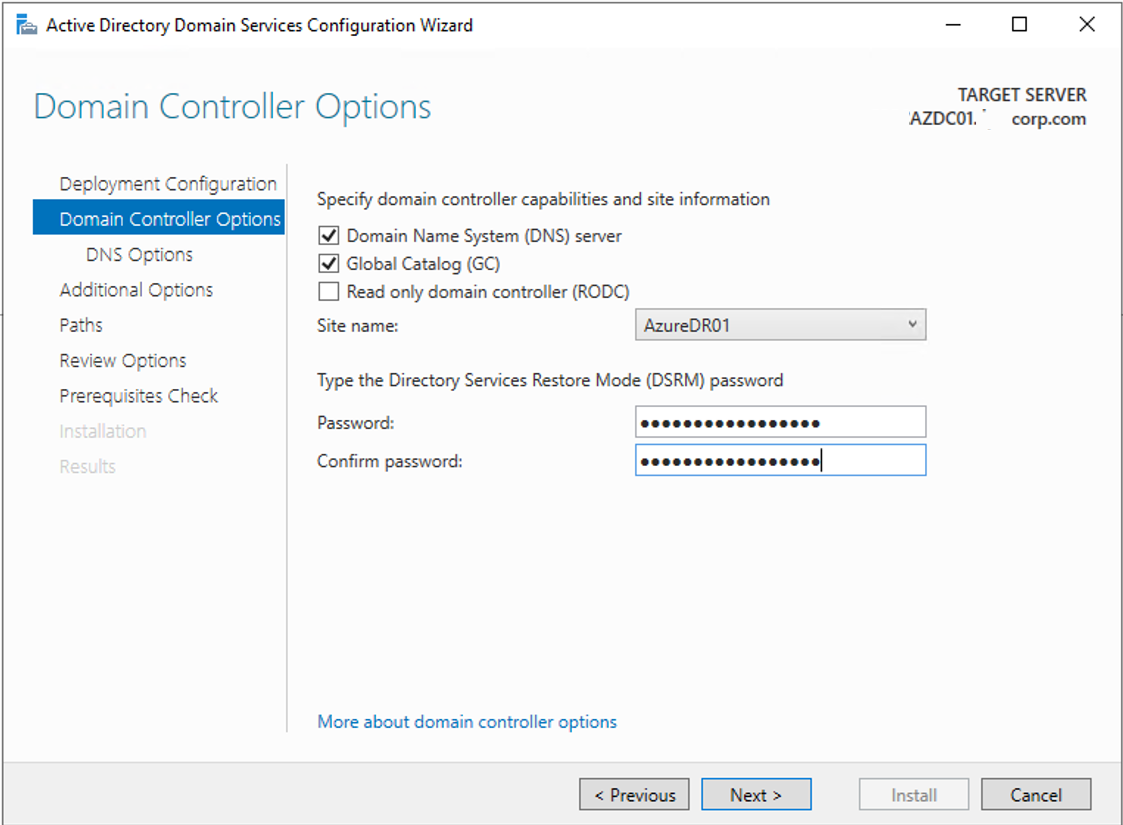1123x825 pixels.
Task: Go back with the Previous button
Action: (634, 795)
